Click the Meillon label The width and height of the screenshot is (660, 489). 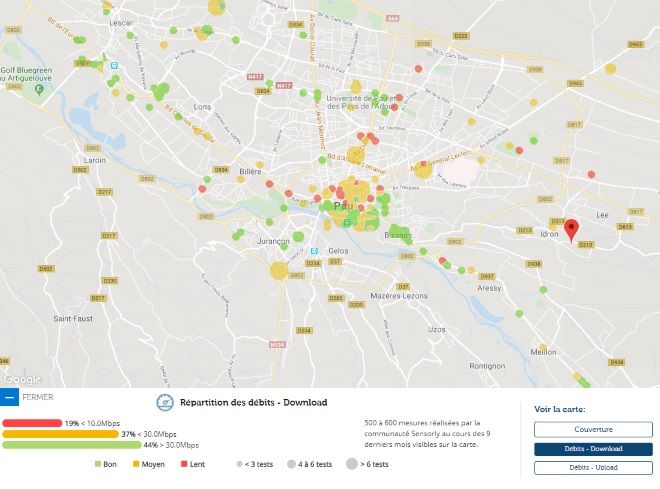tap(543, 352)
